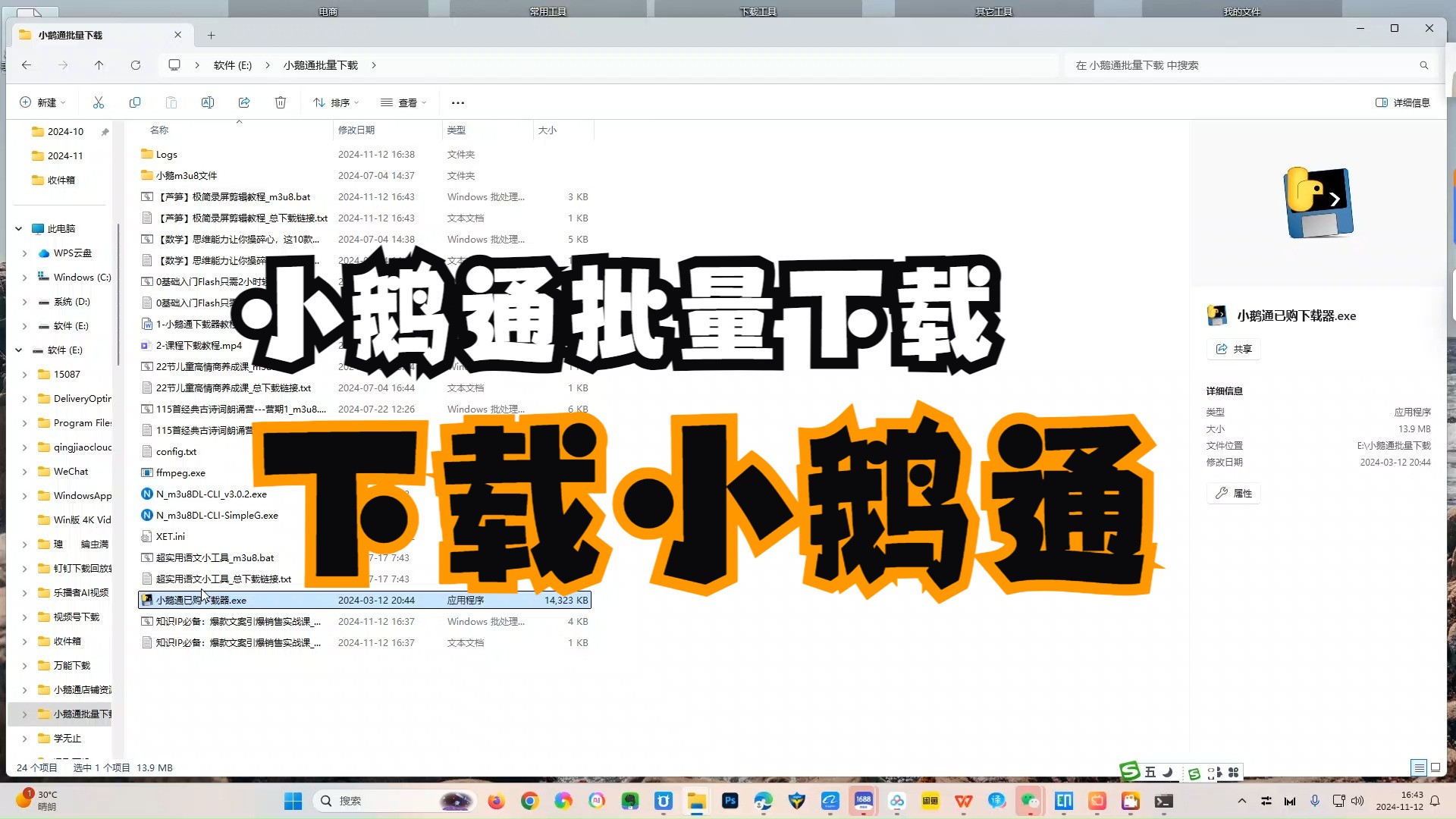Expand the 15087 folder node
The image size is (1456, 819).
pos(24,375)
